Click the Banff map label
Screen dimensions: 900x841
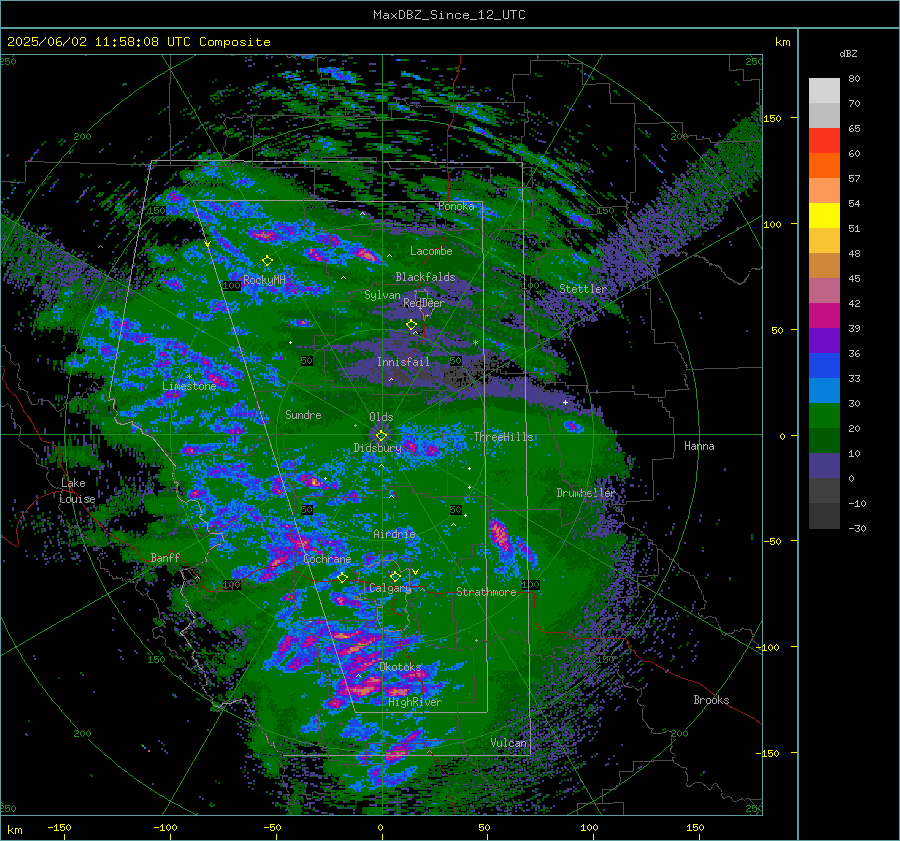point(165,557)
